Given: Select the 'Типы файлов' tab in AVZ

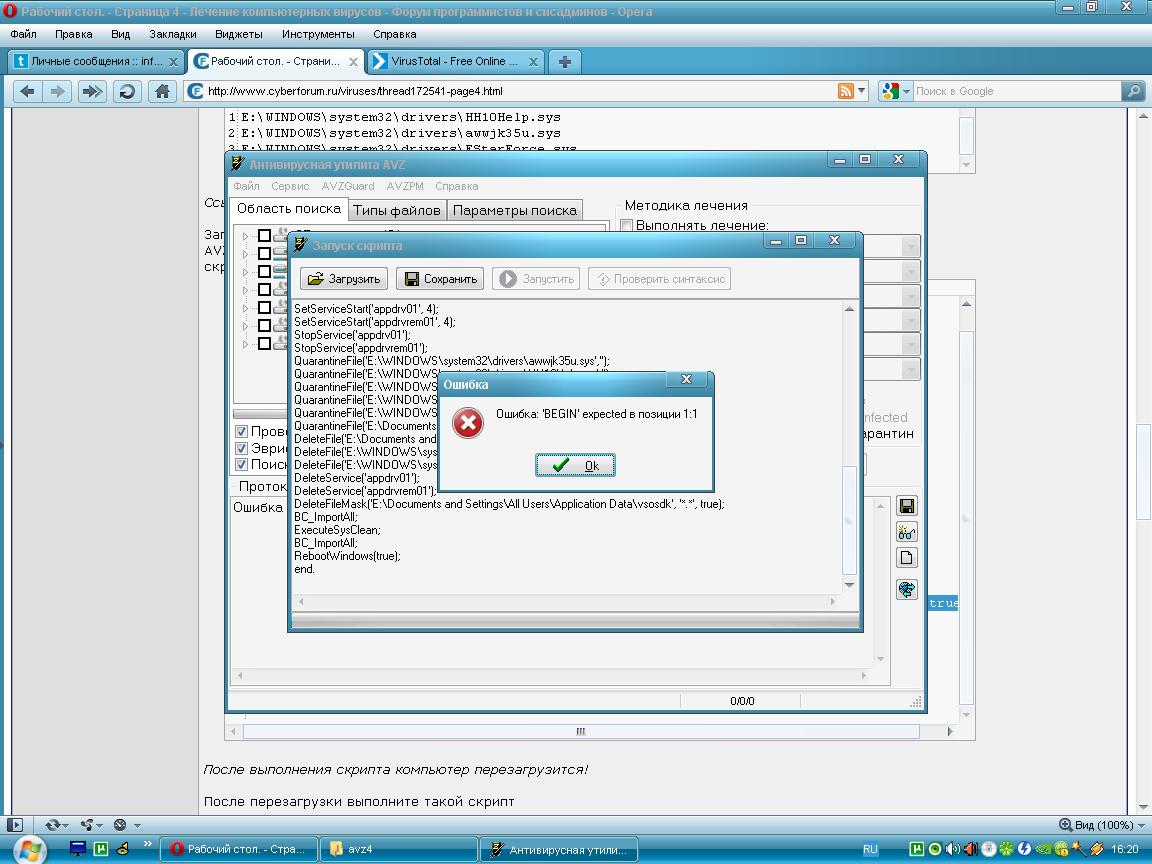Looking at the screenshot, I should click(396, 210).
